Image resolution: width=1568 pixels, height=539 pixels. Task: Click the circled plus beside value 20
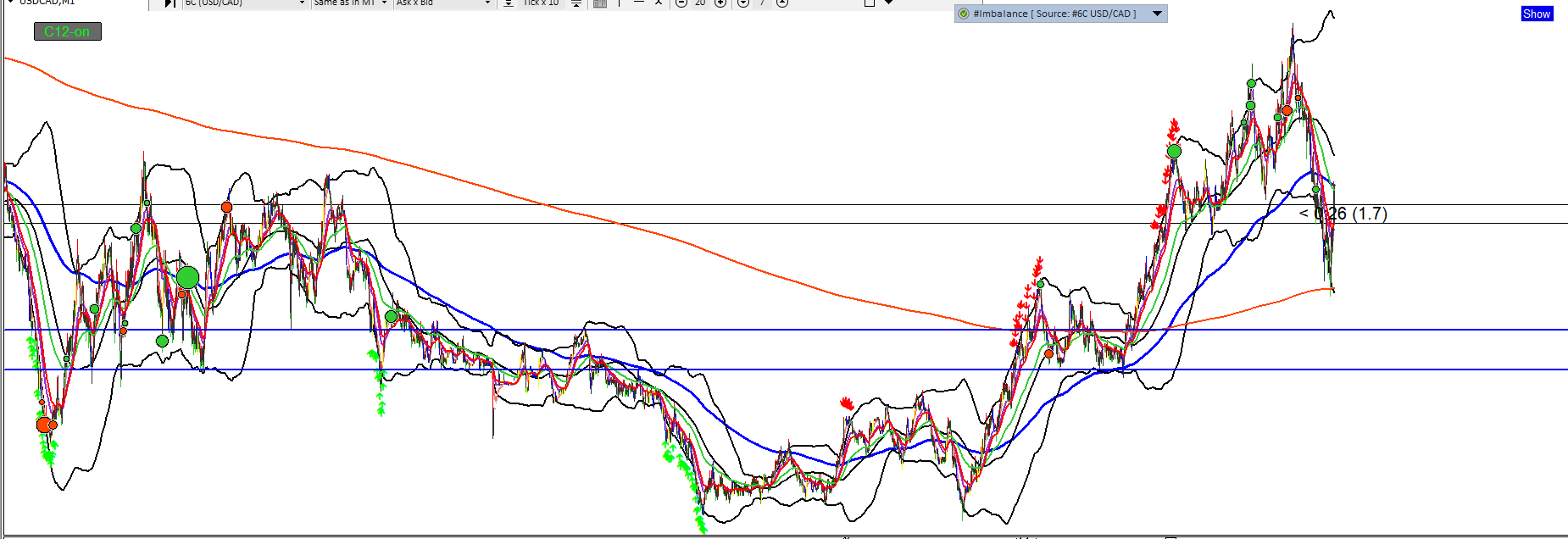pyautogui.click(x=720, y=3)
